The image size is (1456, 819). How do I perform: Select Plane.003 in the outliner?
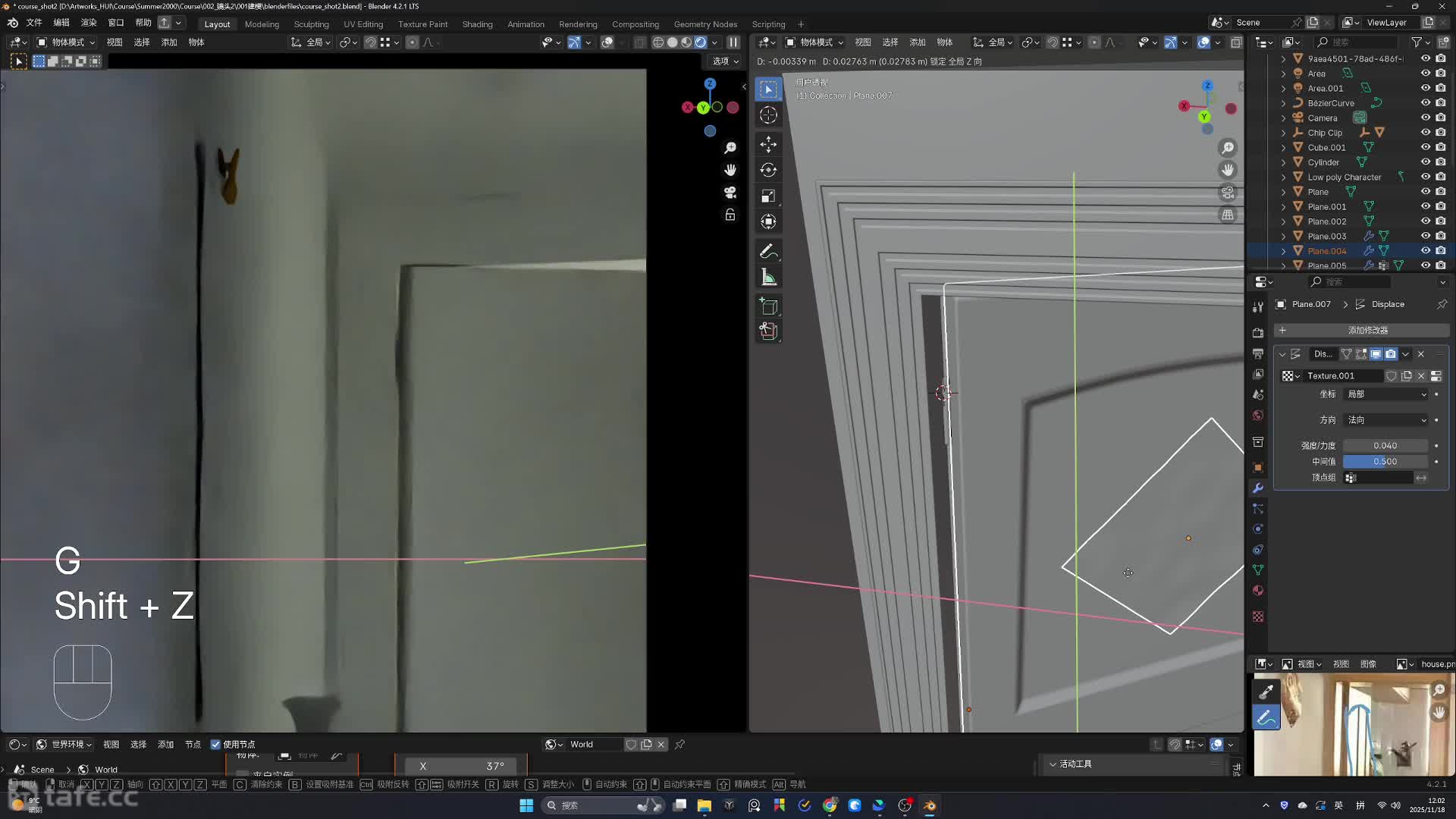pyautogui.click(x=1326, y=236)
